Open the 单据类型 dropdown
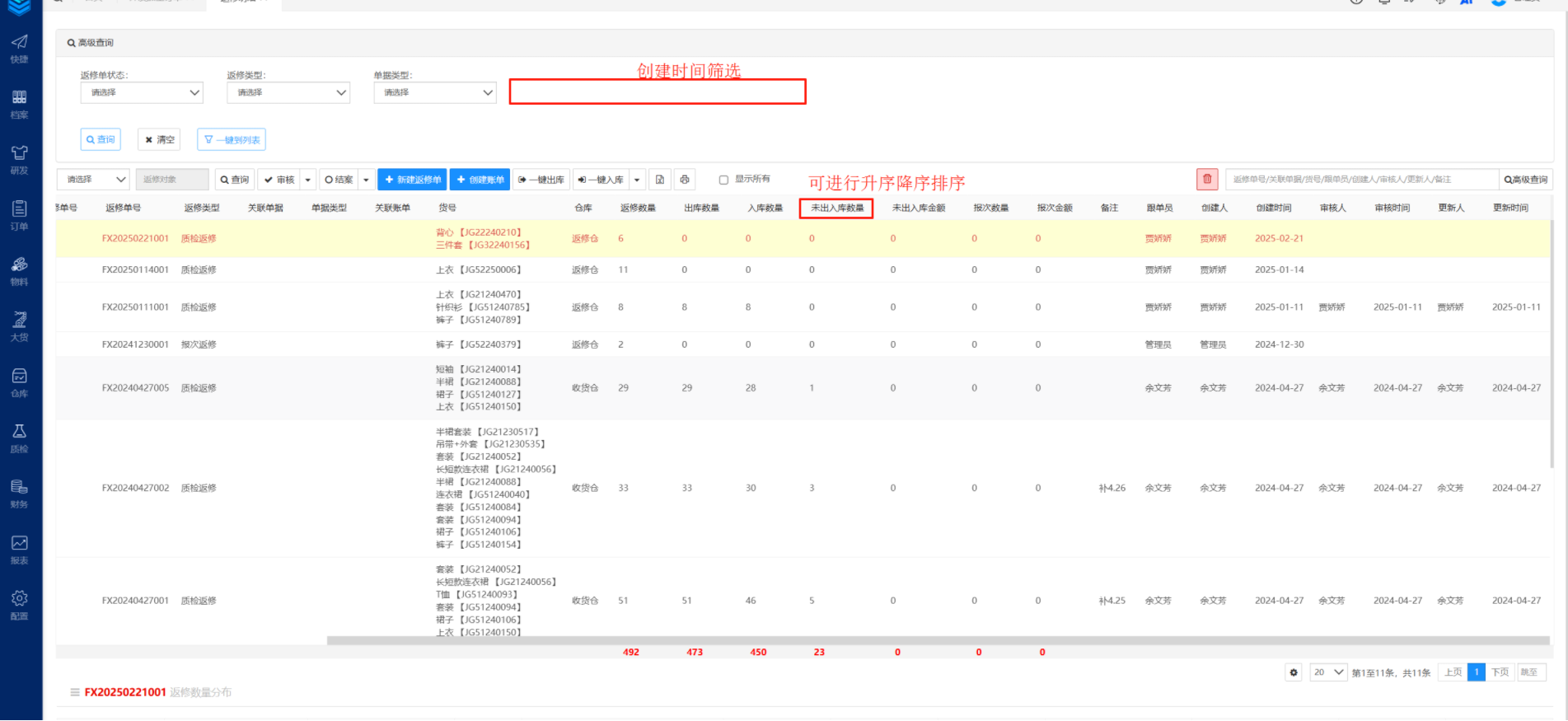This screenshot has height=721, width=1568. (x=435, y=92)
